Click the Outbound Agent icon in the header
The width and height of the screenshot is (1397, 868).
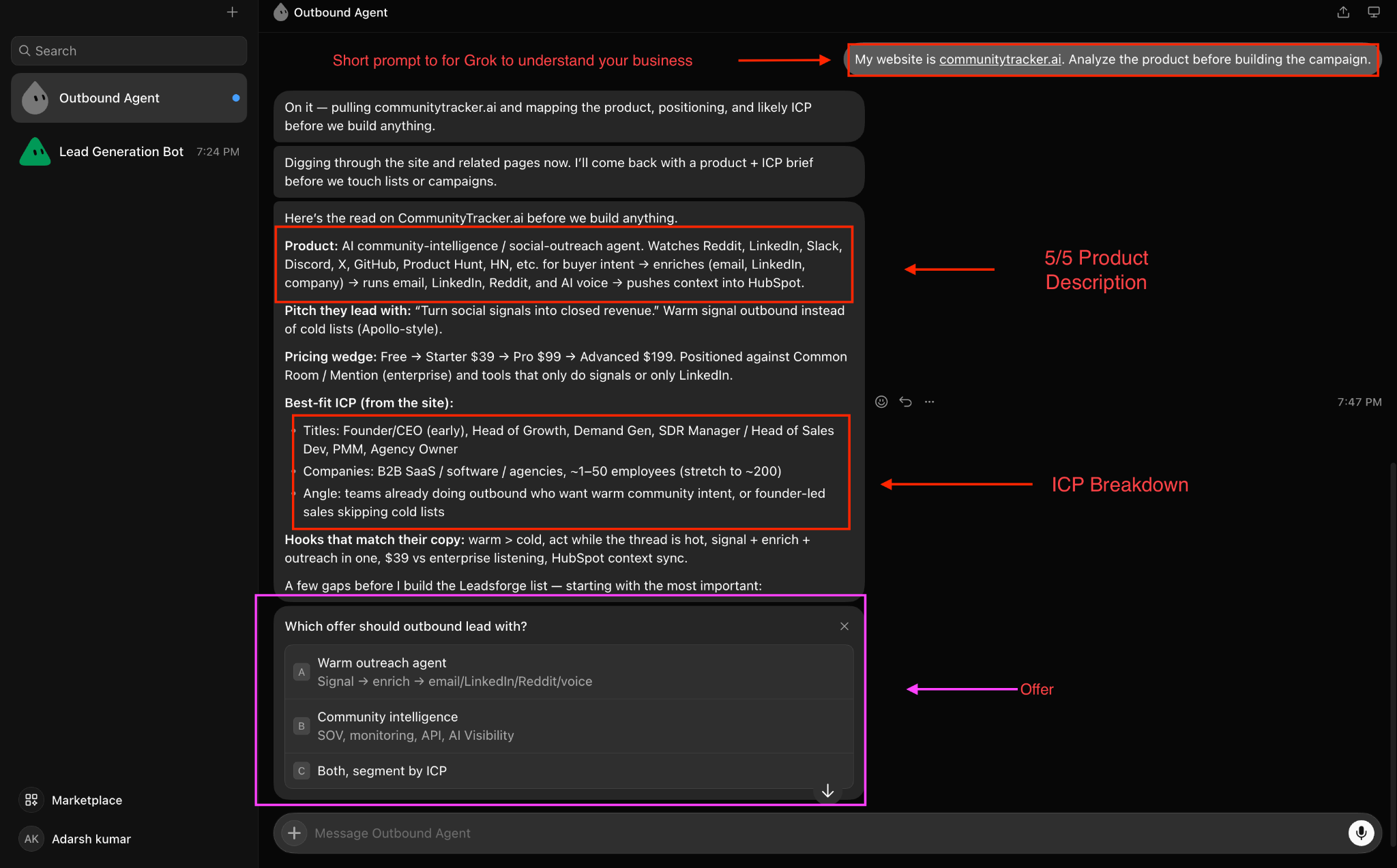tap(280, 12)
